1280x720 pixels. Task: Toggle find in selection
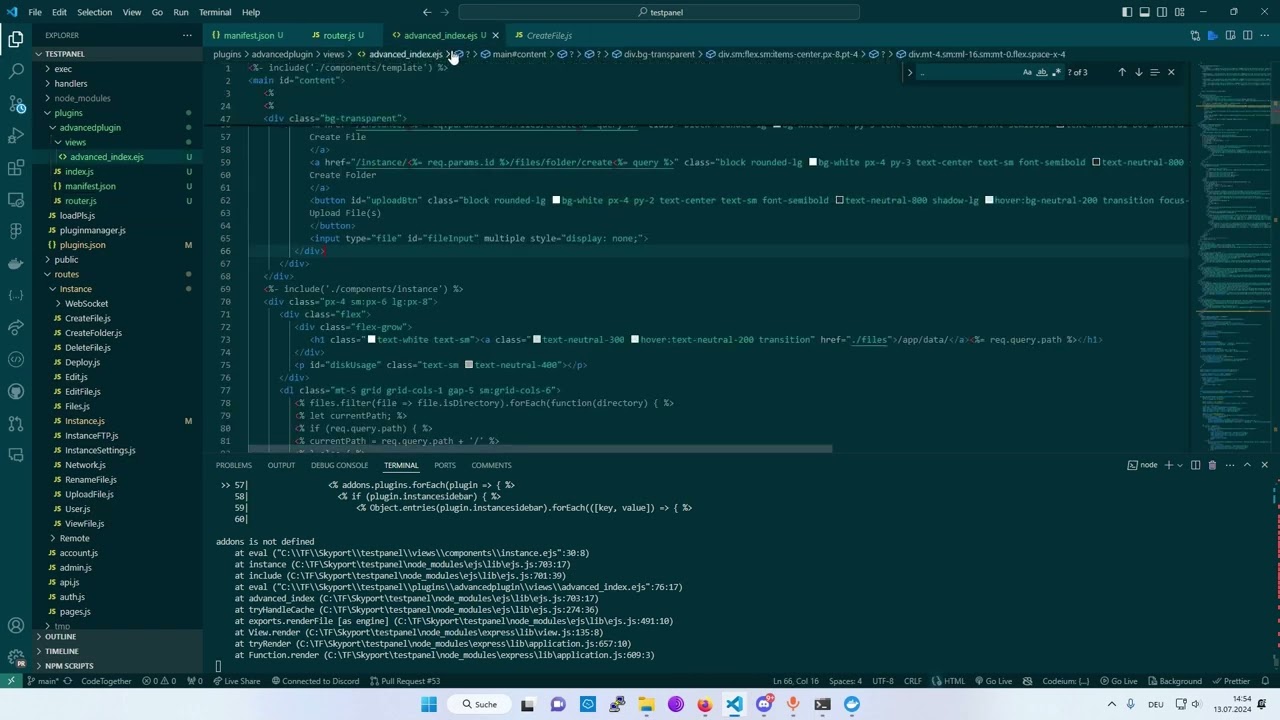tap(1154, 72)
